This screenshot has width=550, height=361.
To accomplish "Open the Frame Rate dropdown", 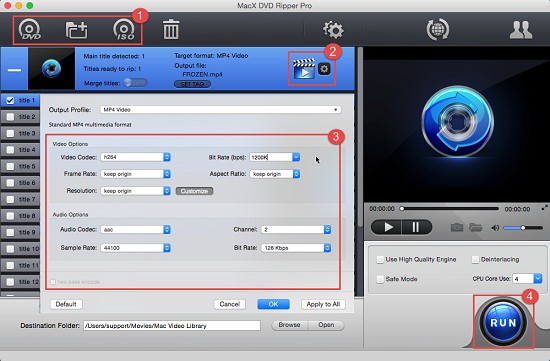I will 135,174.
